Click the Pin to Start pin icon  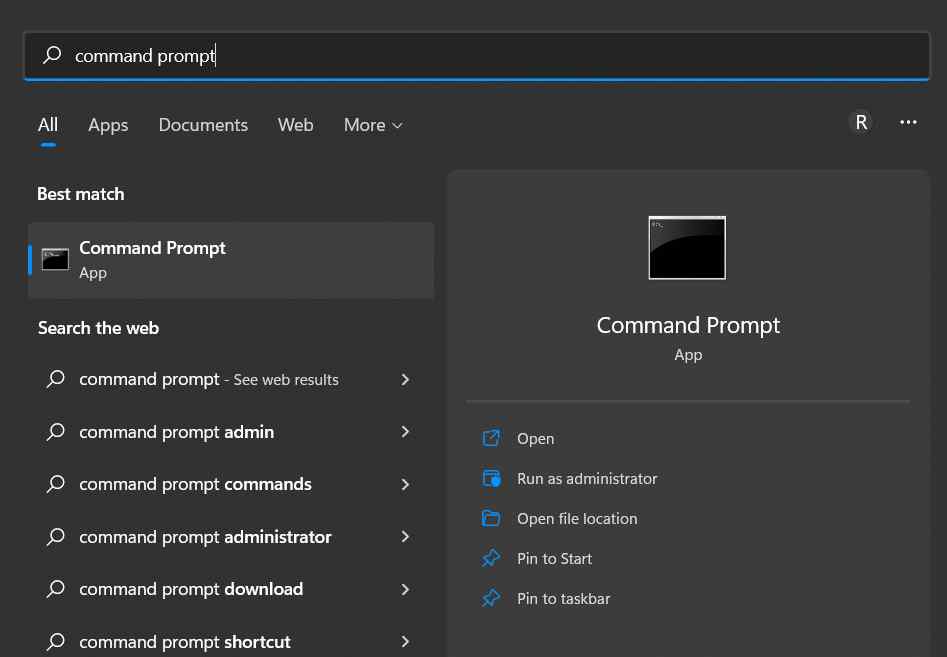(x=491, y=558)
